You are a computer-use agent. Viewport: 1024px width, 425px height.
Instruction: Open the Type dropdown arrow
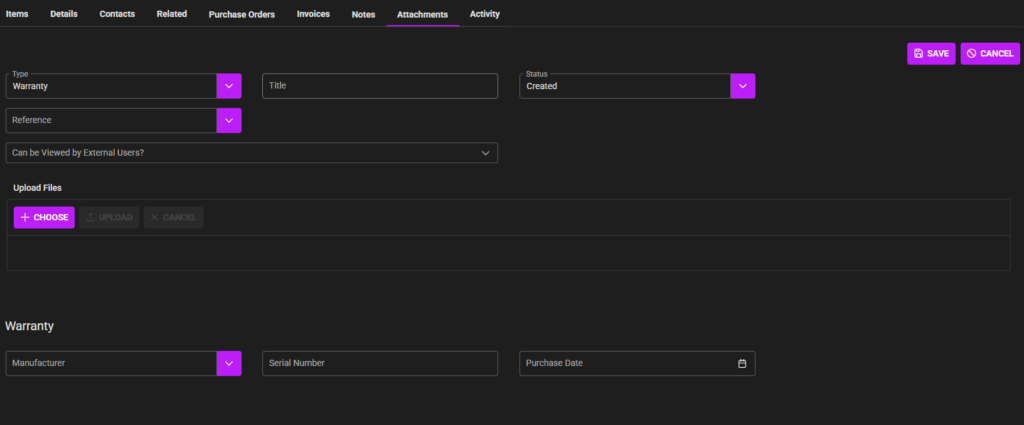tap(229, 86)
